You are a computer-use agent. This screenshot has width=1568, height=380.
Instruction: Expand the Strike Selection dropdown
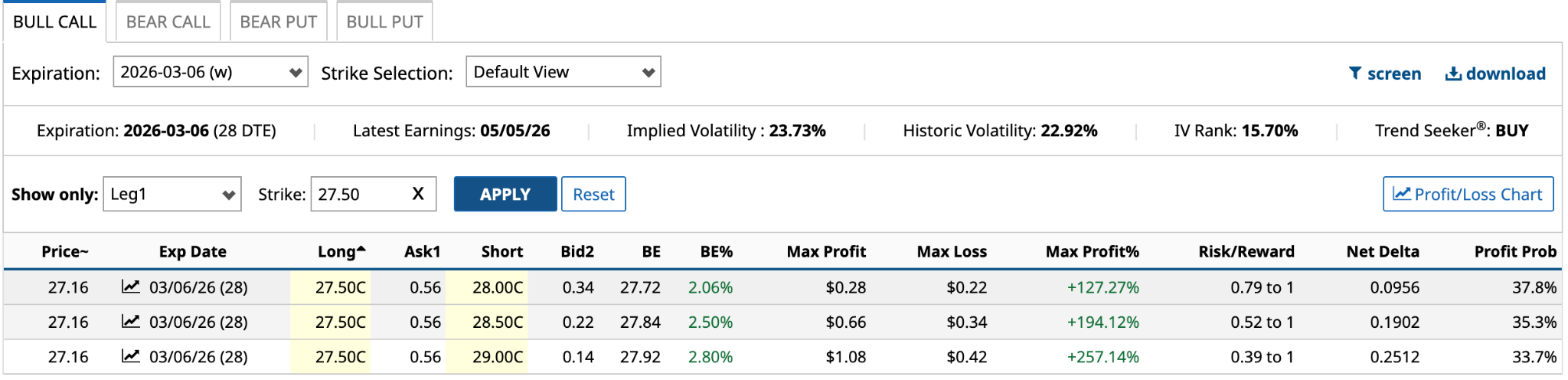pyautogui.click(x=563, y=72)
